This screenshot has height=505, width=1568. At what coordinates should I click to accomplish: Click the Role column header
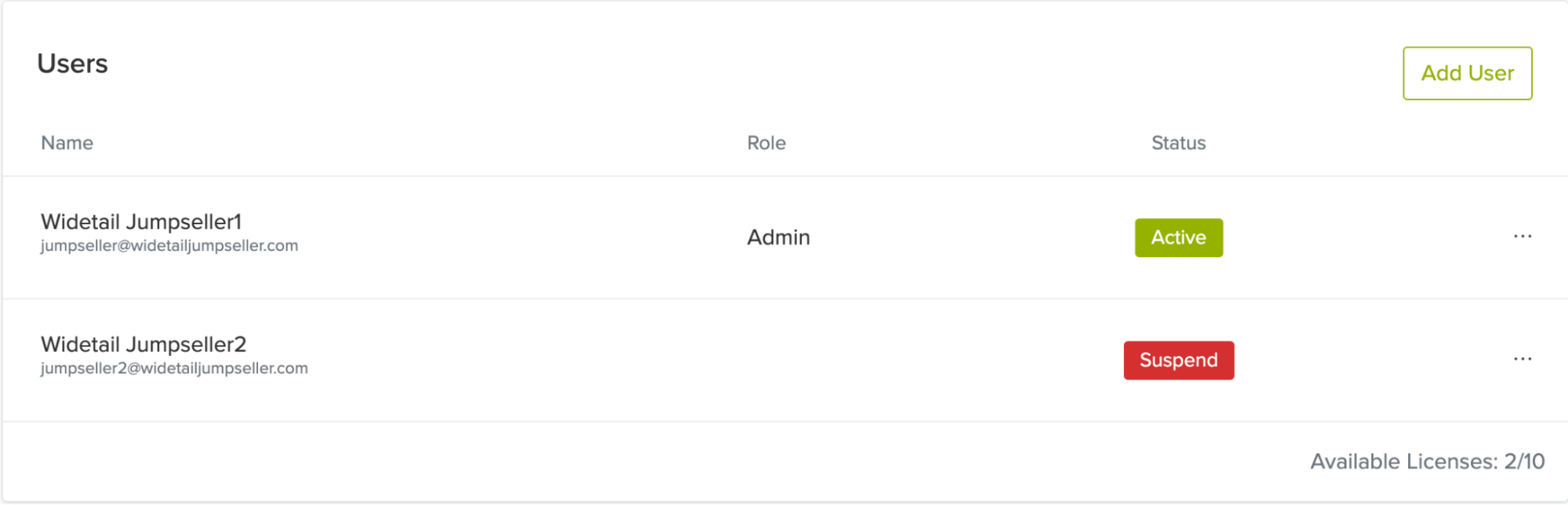[766, 143]
